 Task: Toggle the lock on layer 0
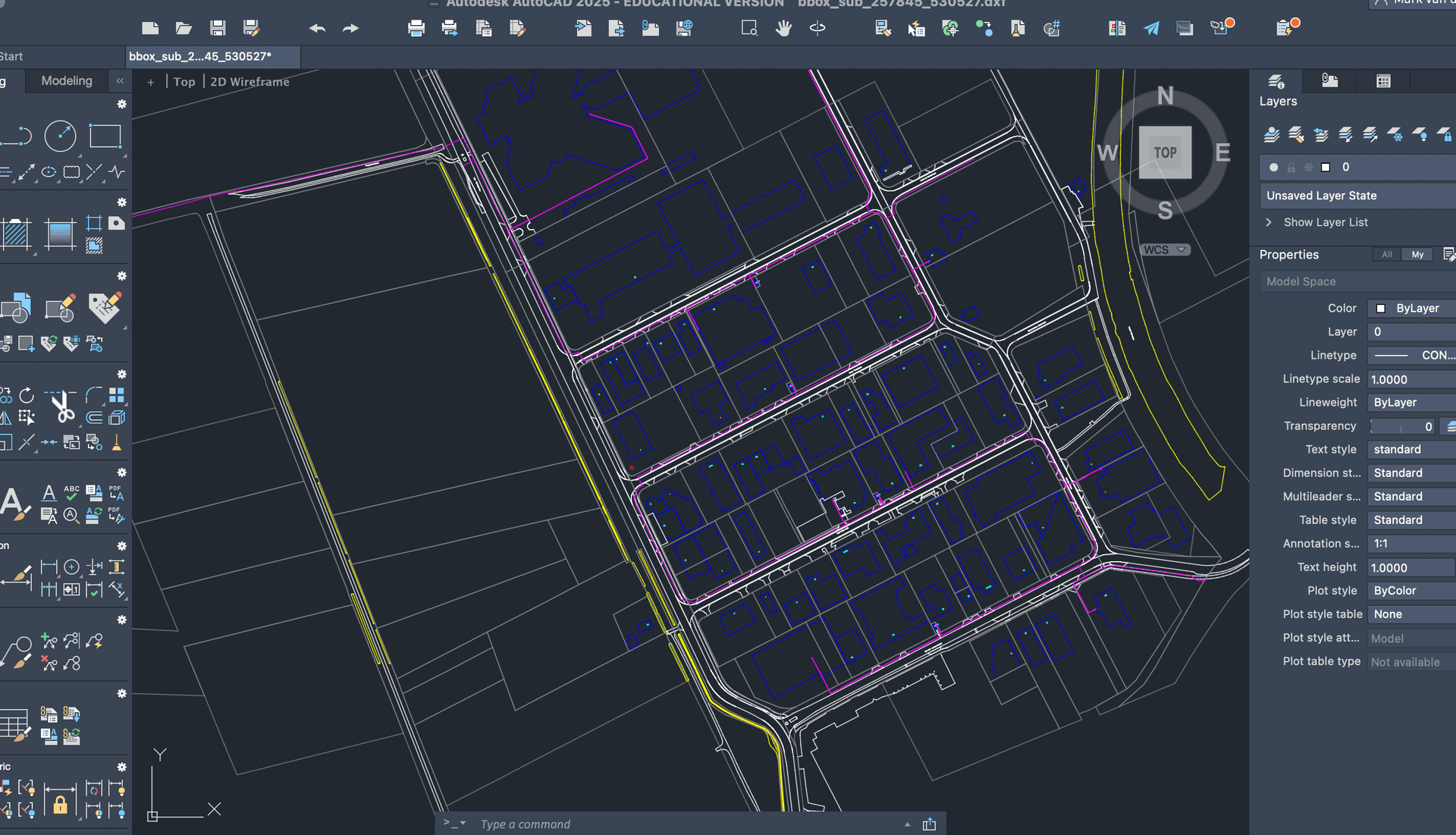coord(1291,168)
